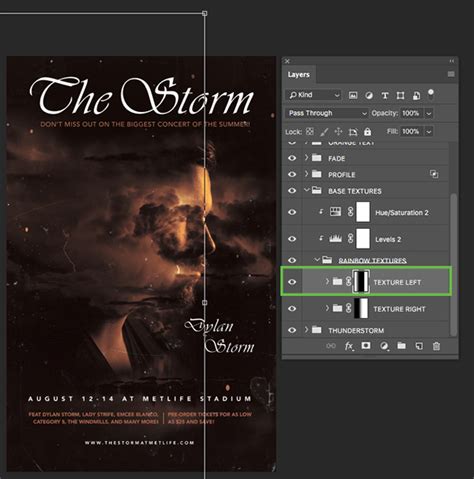Click the Hue/Saturation 2 adjustment icon

(335, 212)
